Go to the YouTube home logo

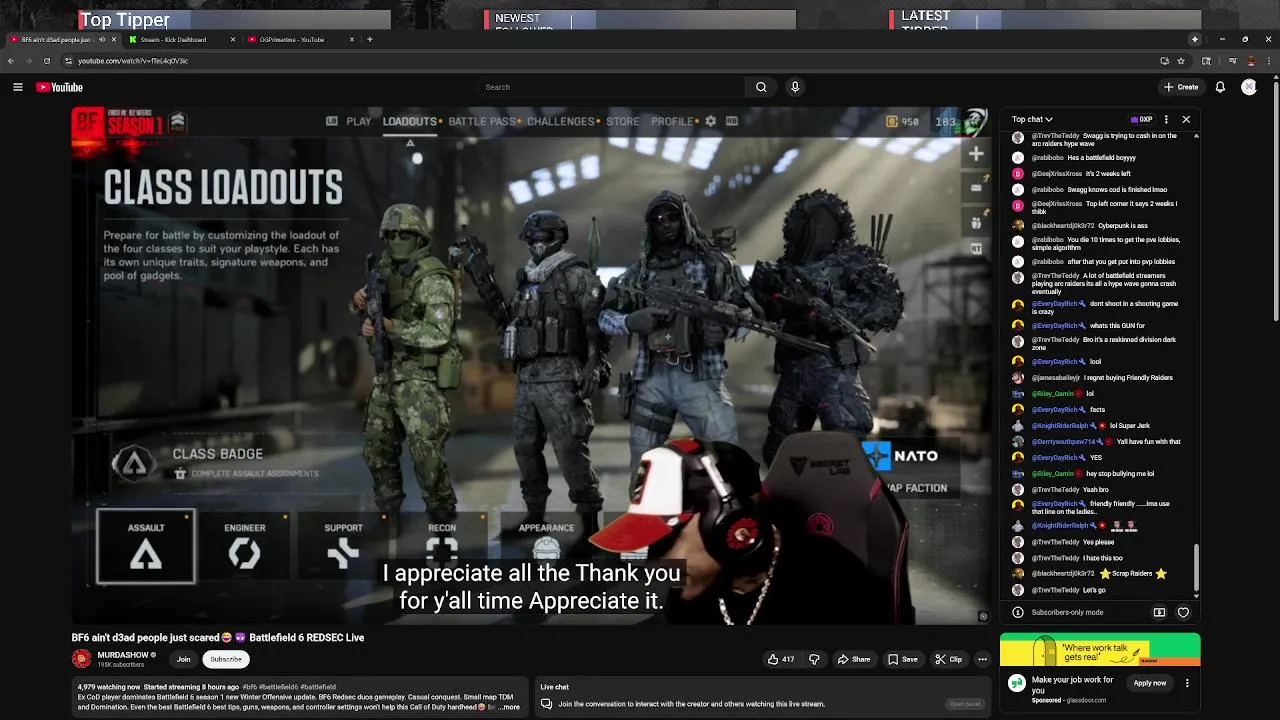pos(60,87)
